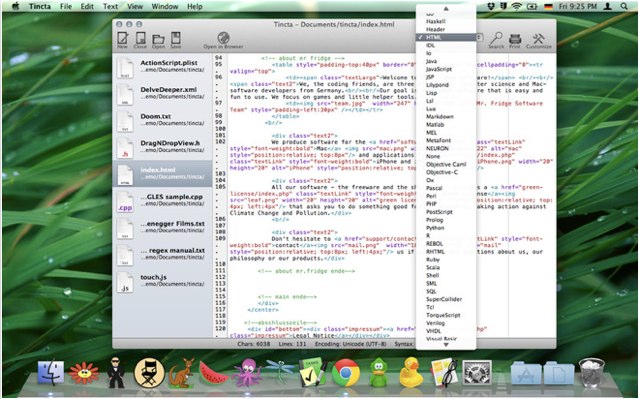Select the Doom.txt file icon
The image size is (639, 399).
point(125,121)
